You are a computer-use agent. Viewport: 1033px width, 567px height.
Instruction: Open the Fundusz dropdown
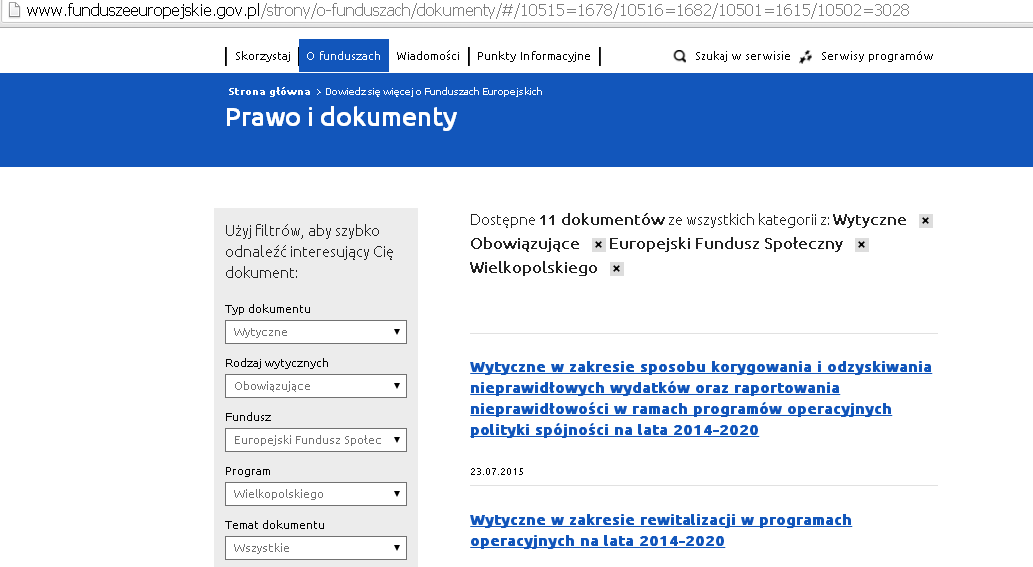(316, 440)
